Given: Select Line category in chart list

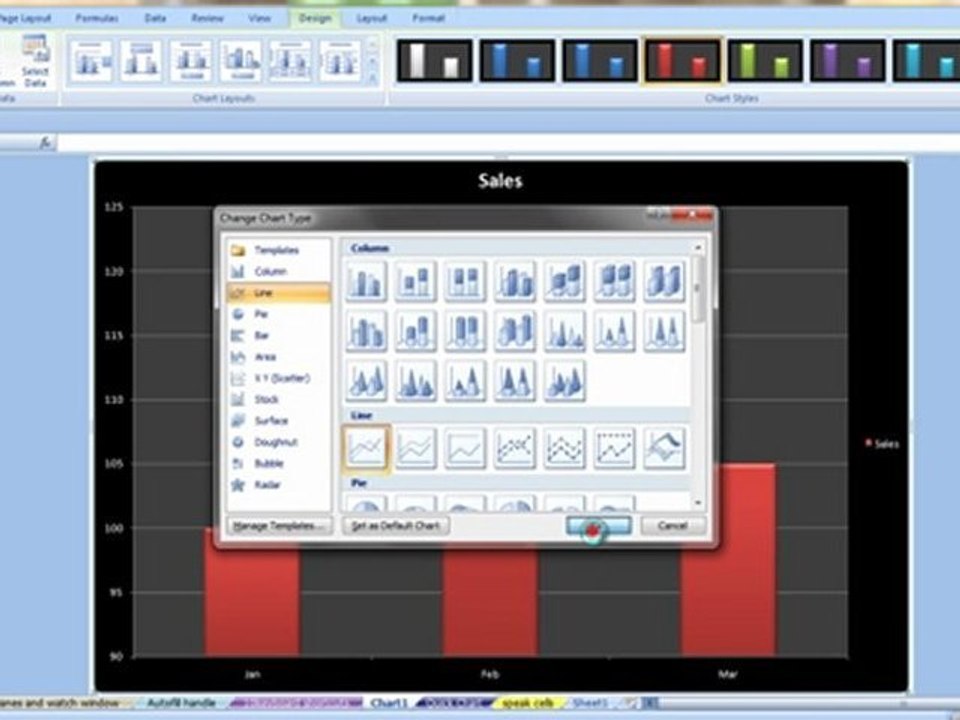Looking at the screenshot, I should (x=279, y=293).
